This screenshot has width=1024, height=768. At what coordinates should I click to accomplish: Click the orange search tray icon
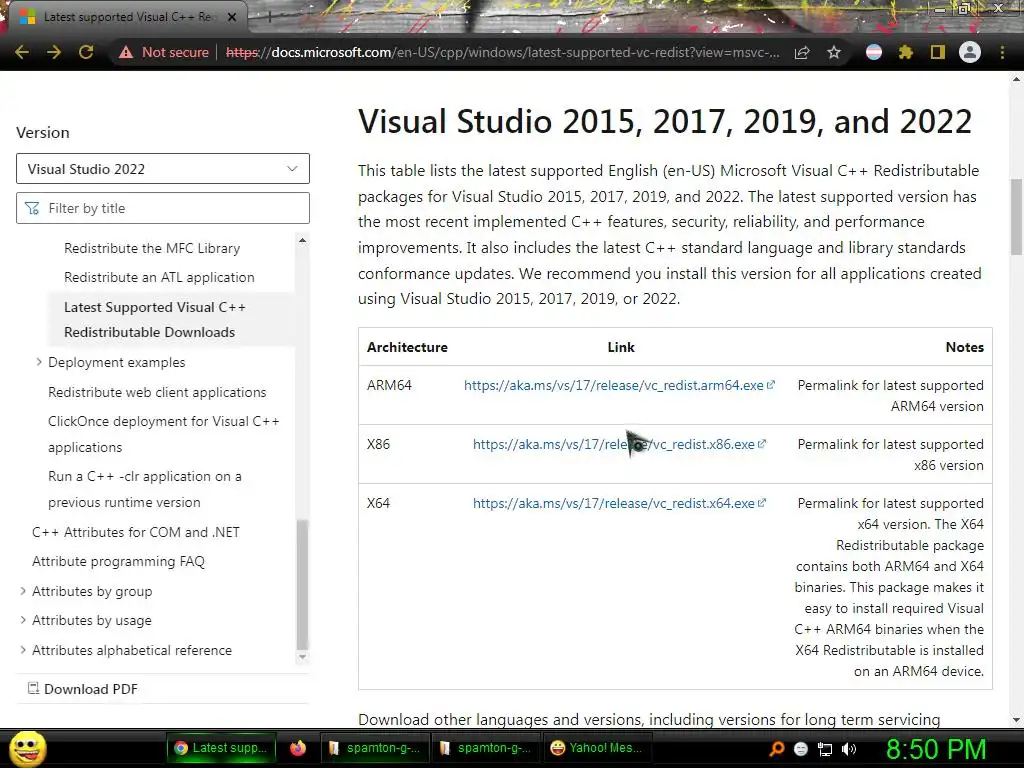[x=777, y=748]
